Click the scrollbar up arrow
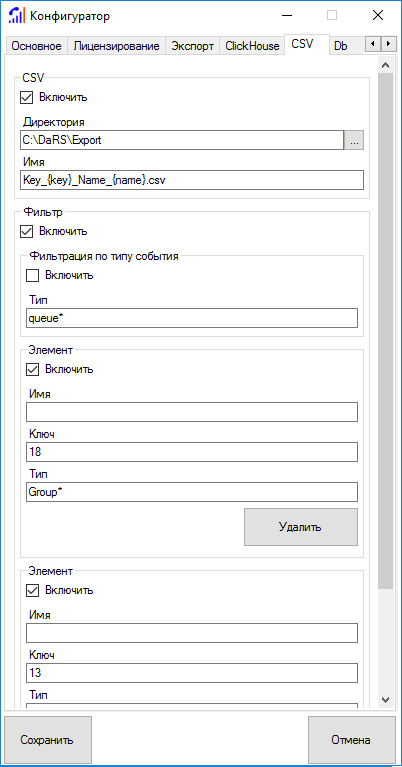The image size is (402, 767). click(385, 66)
